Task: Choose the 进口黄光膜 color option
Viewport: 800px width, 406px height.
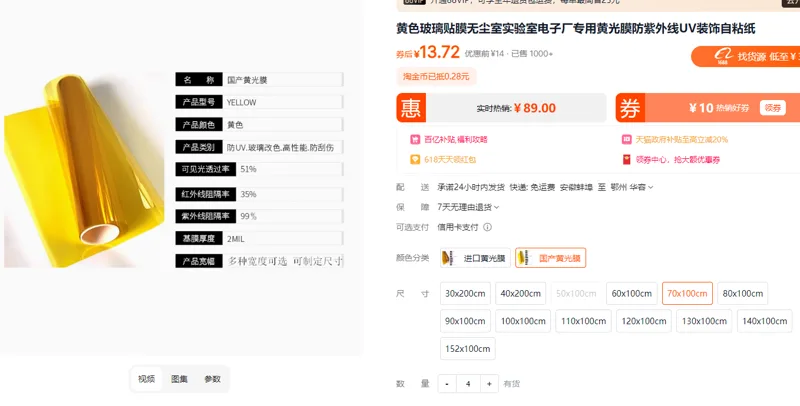Action: pyautogui.click(x=475, y=258)
